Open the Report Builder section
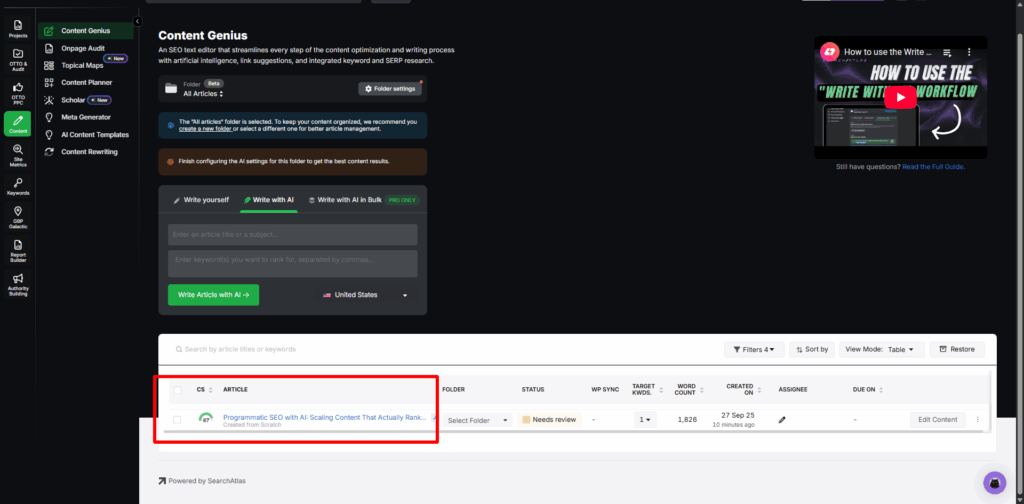Viewport: 1024px width, 504px height. [18, 250]
